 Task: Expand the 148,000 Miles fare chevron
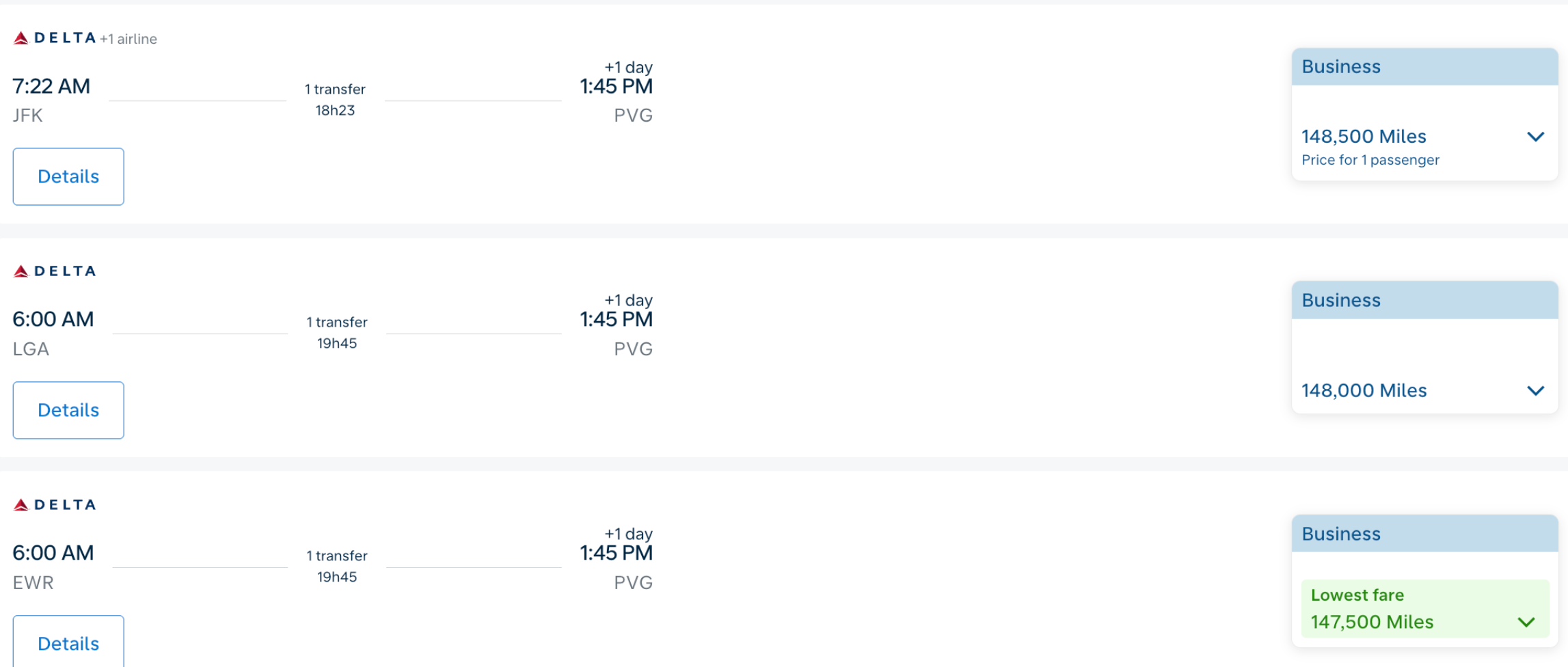1535,391
